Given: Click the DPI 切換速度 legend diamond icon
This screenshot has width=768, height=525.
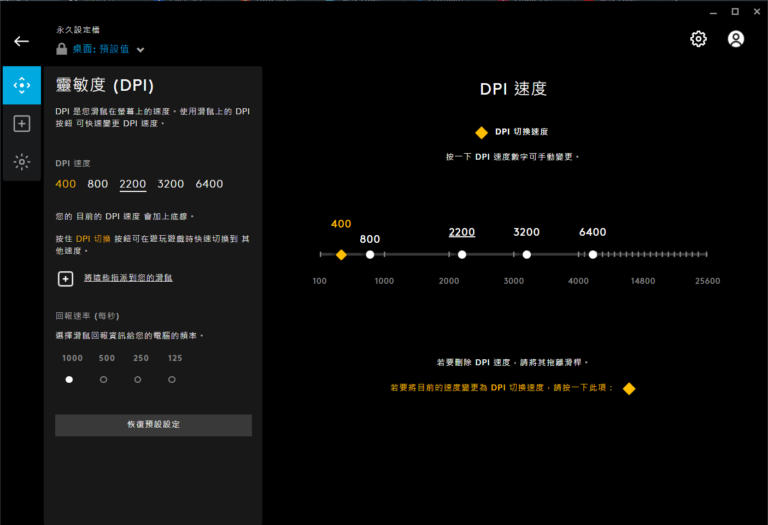Looking at the screenshot, I should (481, 133).
